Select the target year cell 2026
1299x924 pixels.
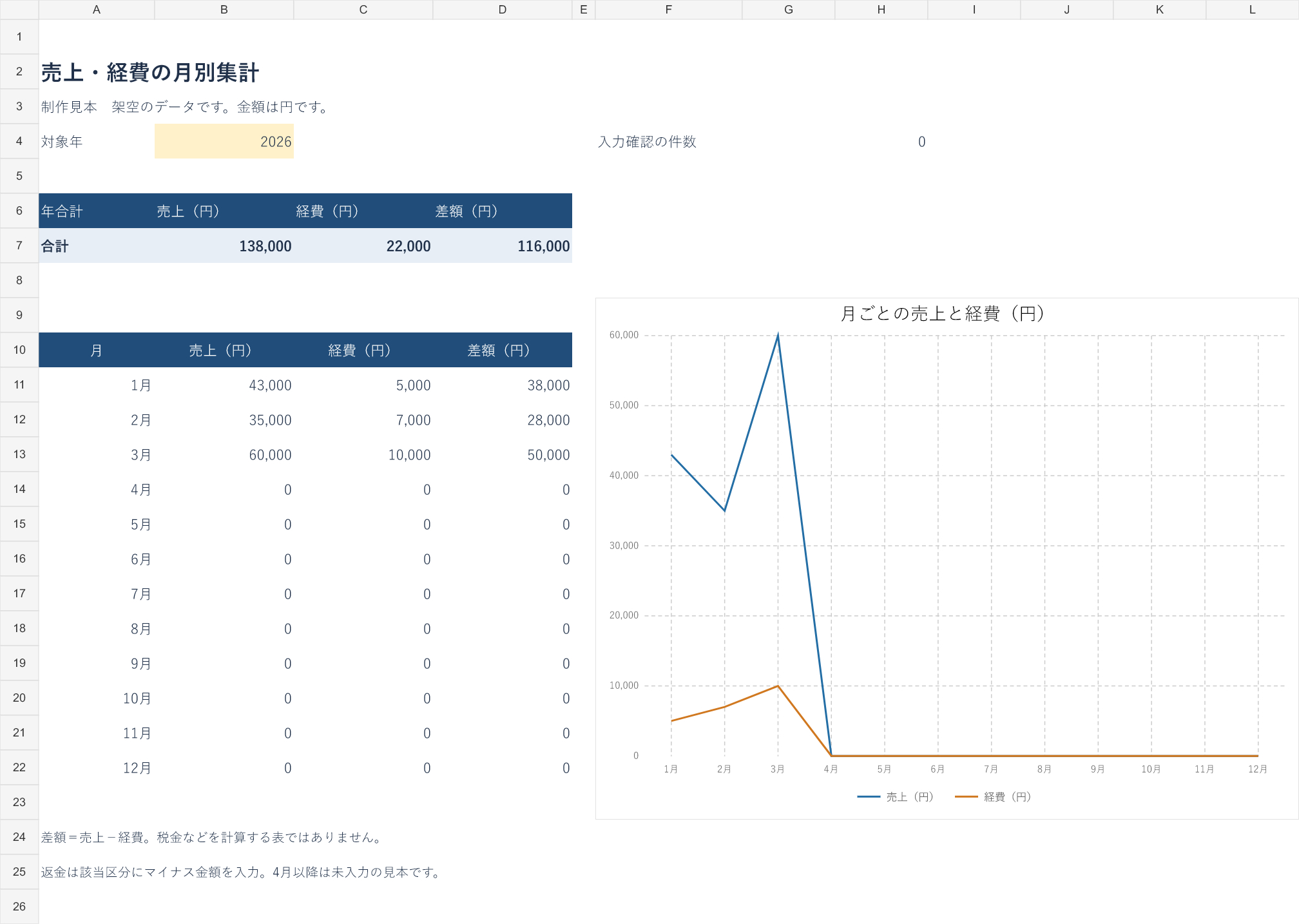click(x=224, y=141)
